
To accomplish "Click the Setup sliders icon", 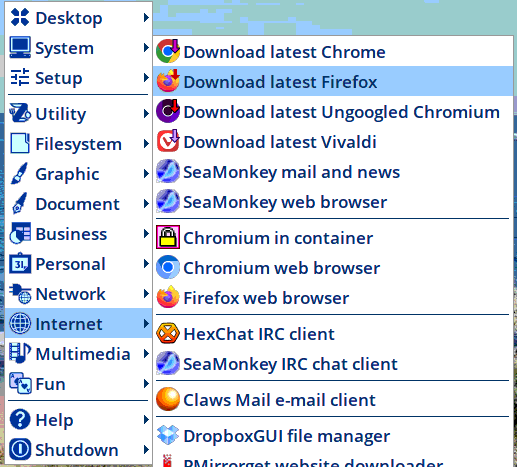I will 20,77.
